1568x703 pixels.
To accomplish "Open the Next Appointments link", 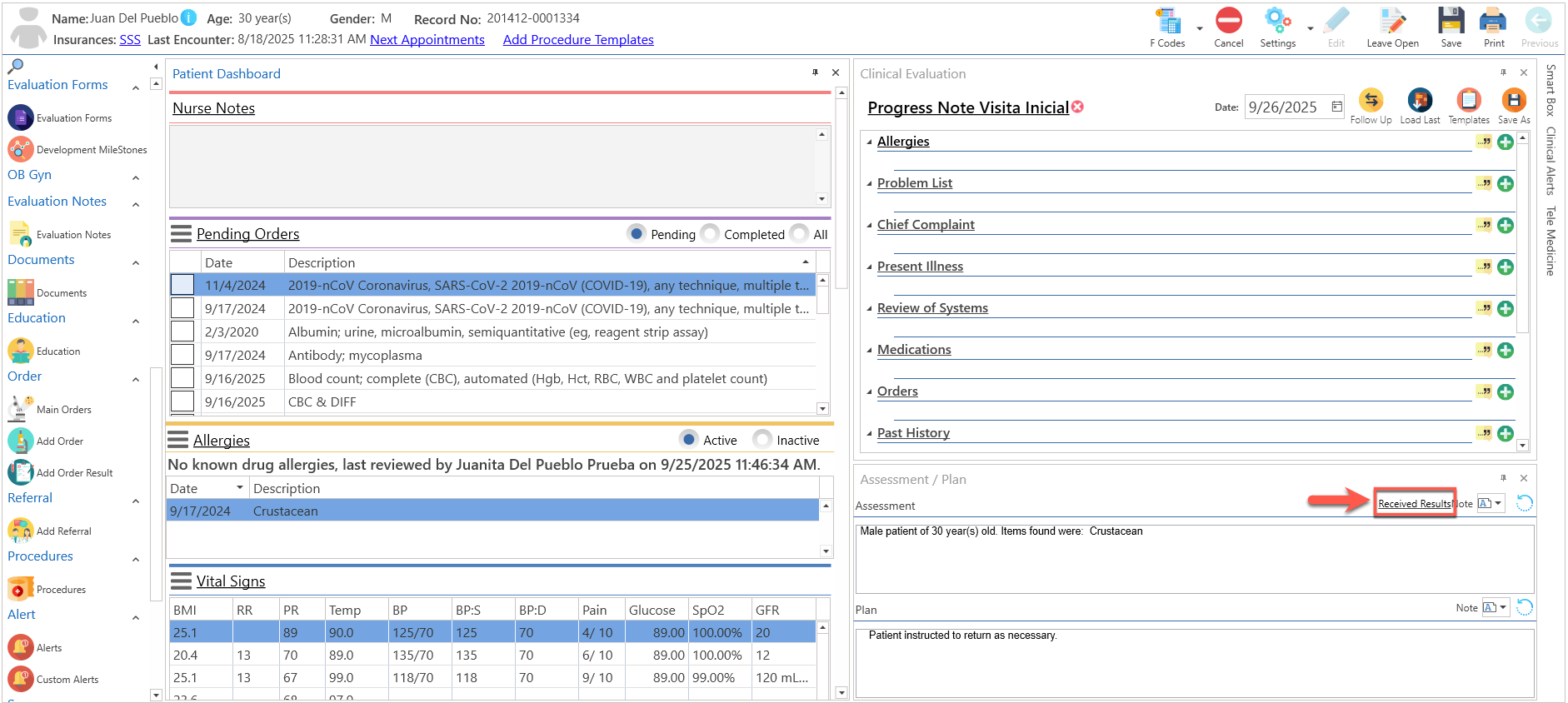I will click(x=427, y=39).
